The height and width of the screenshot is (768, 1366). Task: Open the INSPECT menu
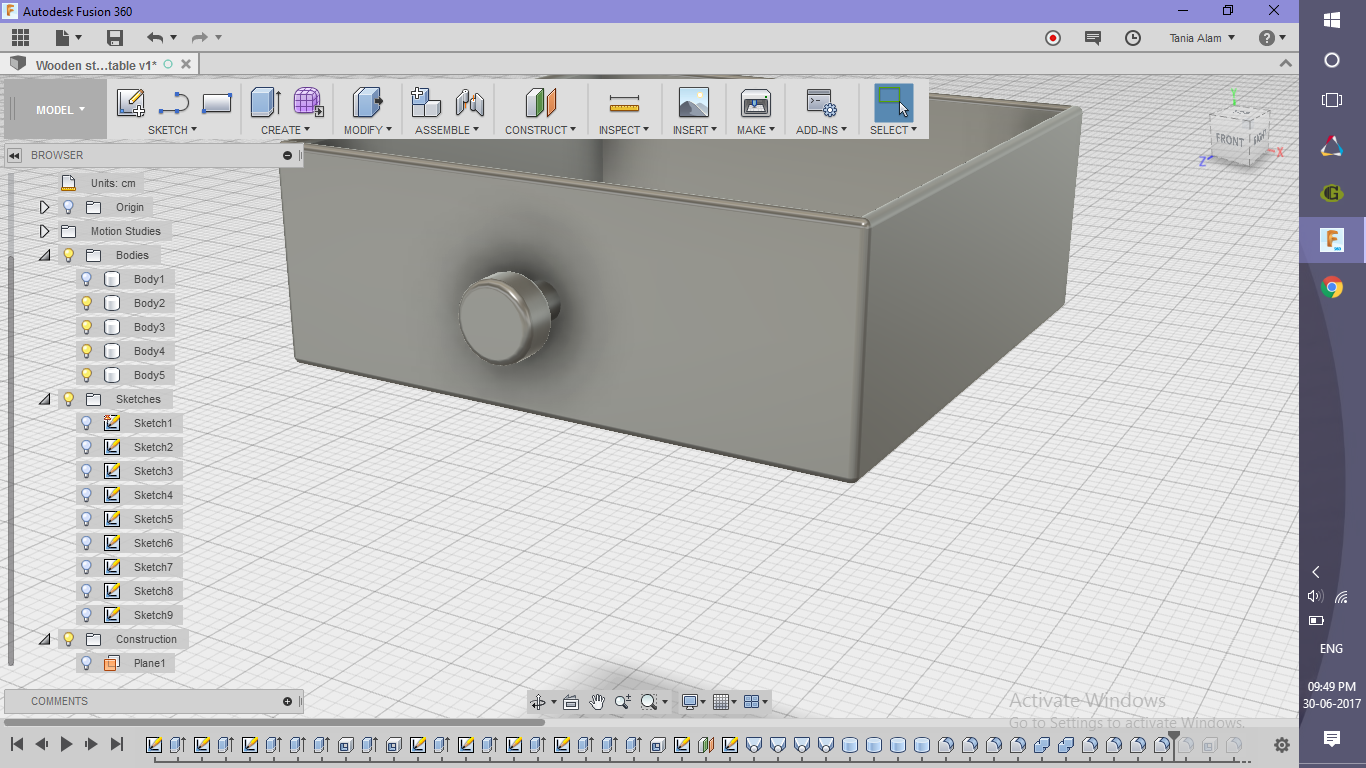624,130
